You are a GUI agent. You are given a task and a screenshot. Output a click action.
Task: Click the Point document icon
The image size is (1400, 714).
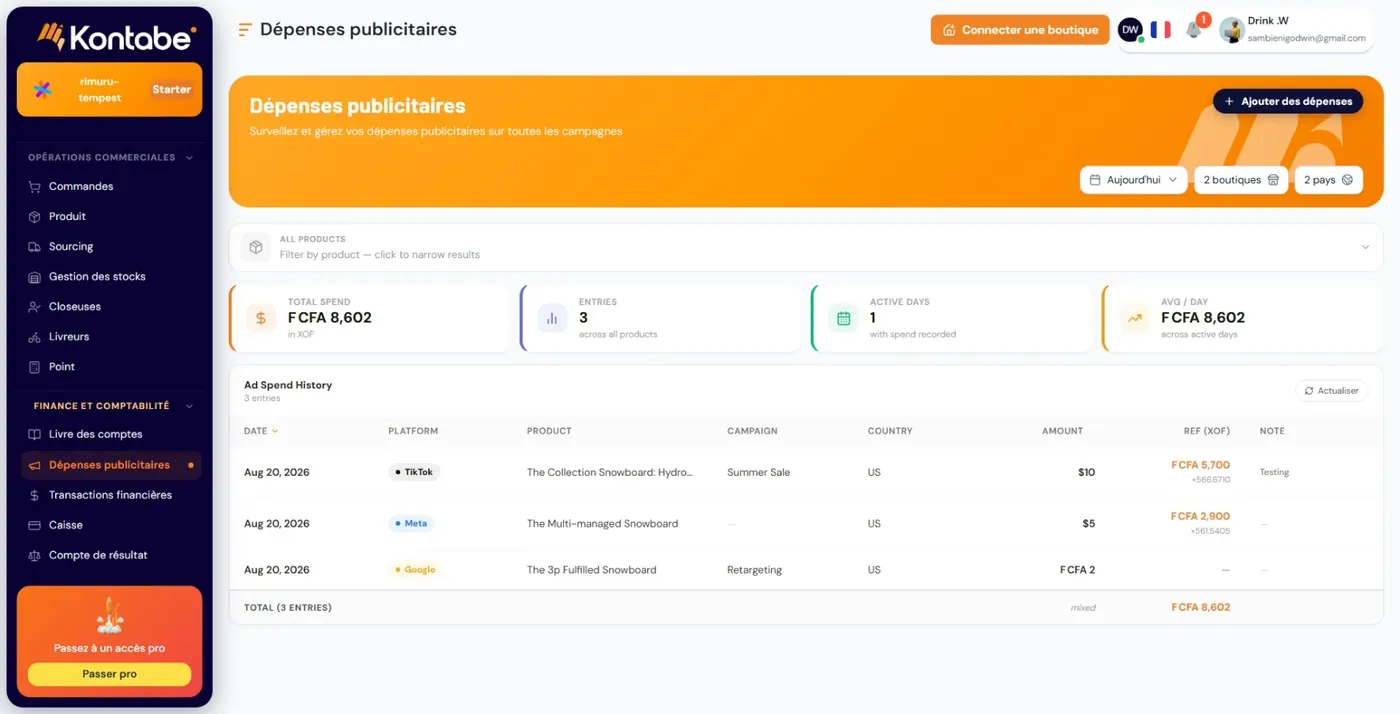pyautogui.click(x=35, y=367)
